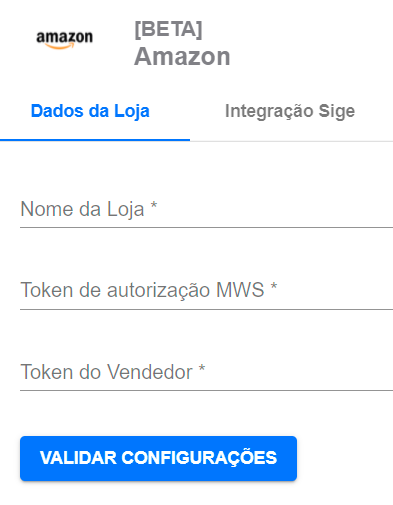
Task: Click the [BETA] label text
Action: pos(168,30)
